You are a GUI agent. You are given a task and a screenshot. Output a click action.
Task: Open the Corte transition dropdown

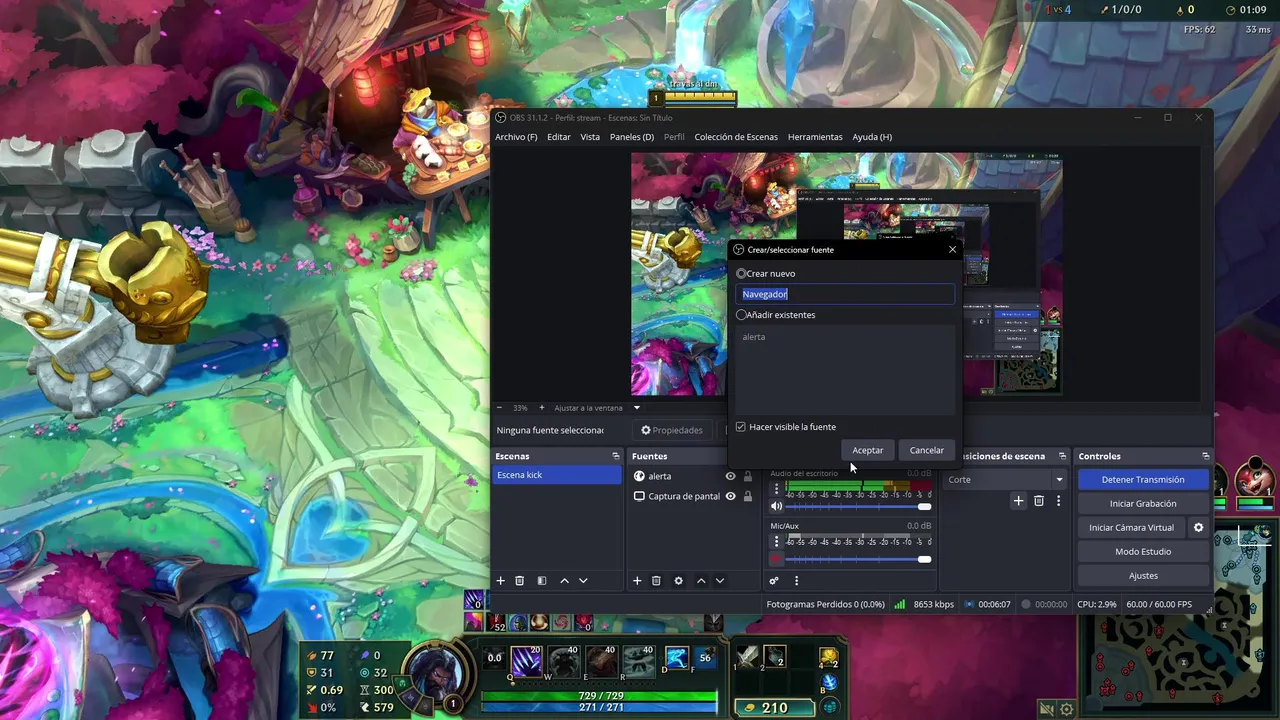[x=1005, y=480]
